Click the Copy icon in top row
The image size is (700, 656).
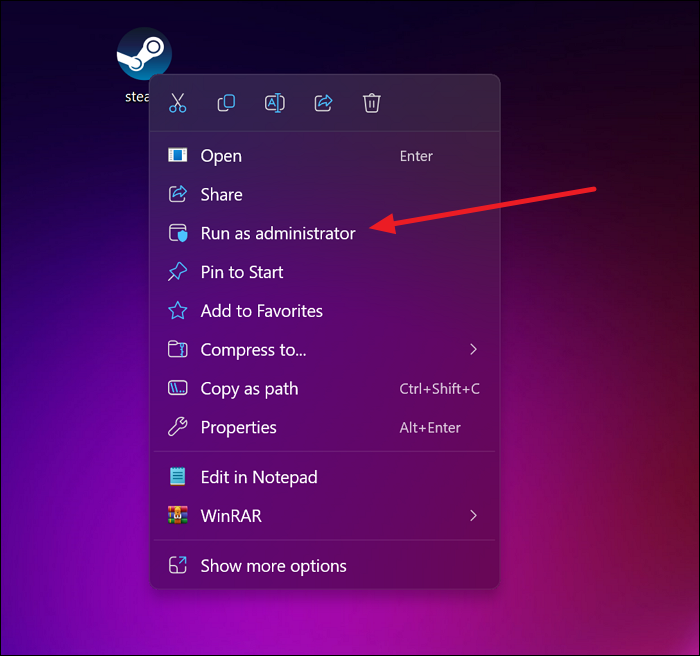pyautogui.click(x=226, y=103)
